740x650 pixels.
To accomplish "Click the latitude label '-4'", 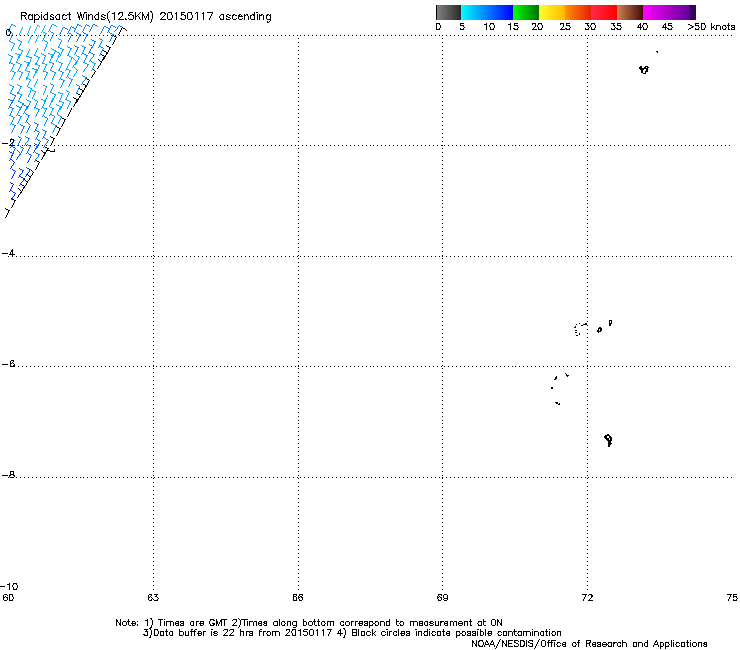I will pos(8,253).
